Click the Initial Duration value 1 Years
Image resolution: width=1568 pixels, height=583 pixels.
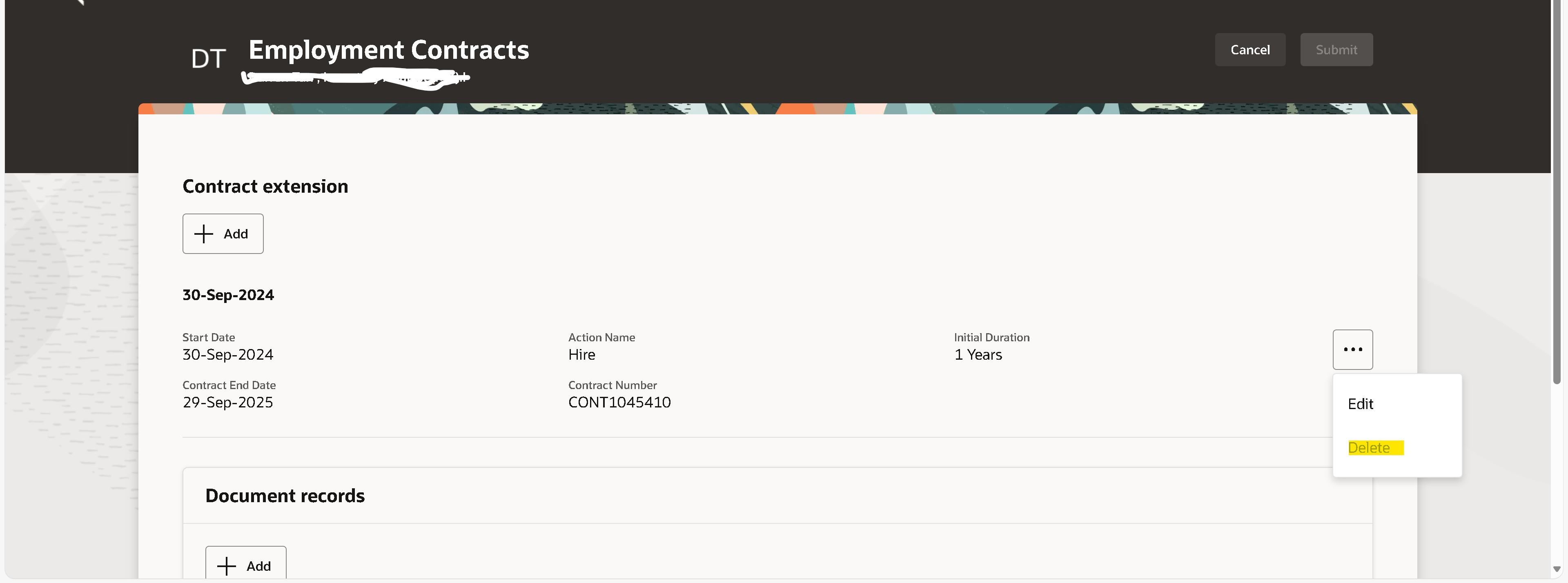(978, 354)
